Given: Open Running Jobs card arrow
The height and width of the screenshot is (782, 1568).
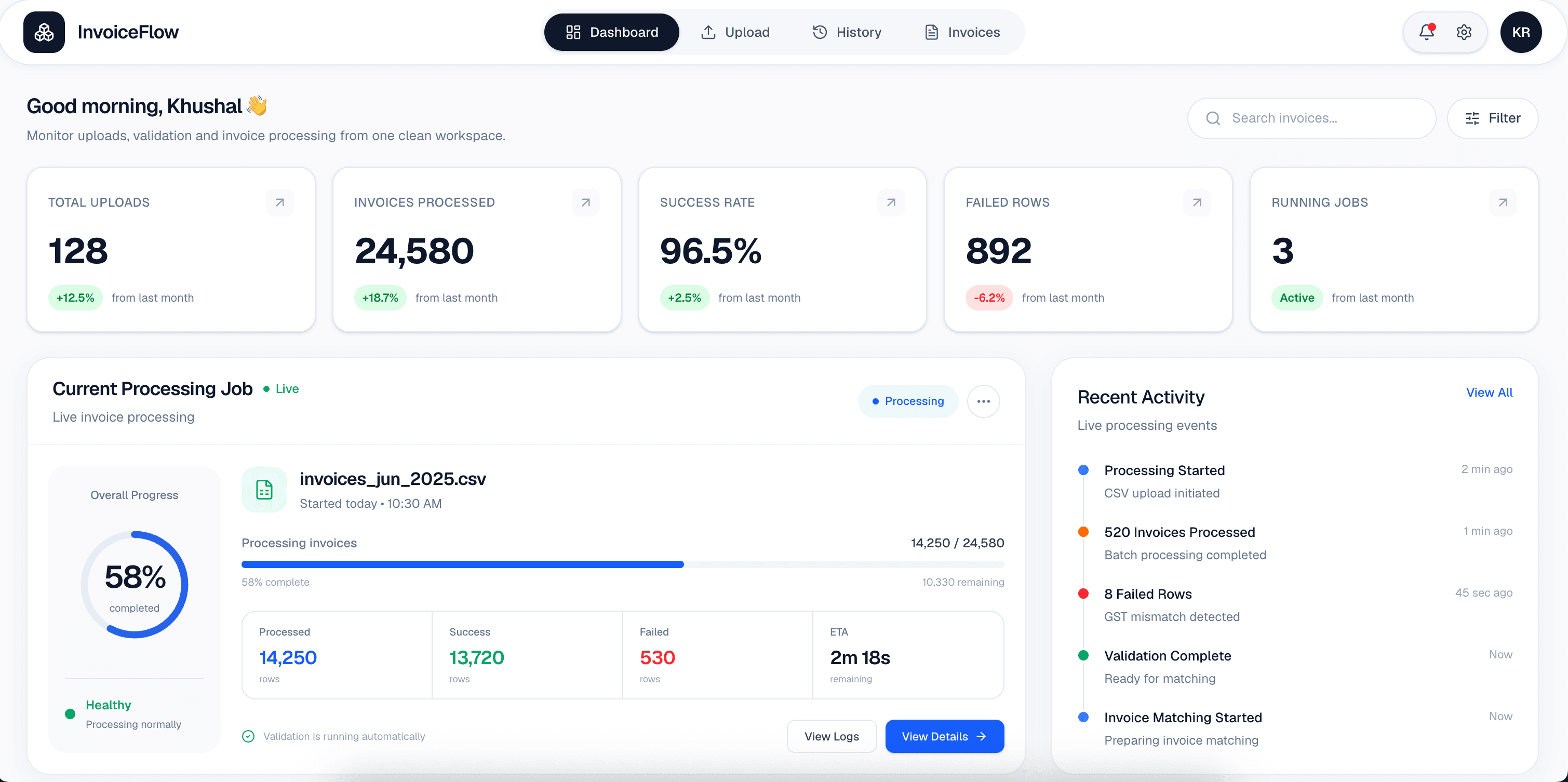Looking at the screenshot, I should (x=1503, y=202).
